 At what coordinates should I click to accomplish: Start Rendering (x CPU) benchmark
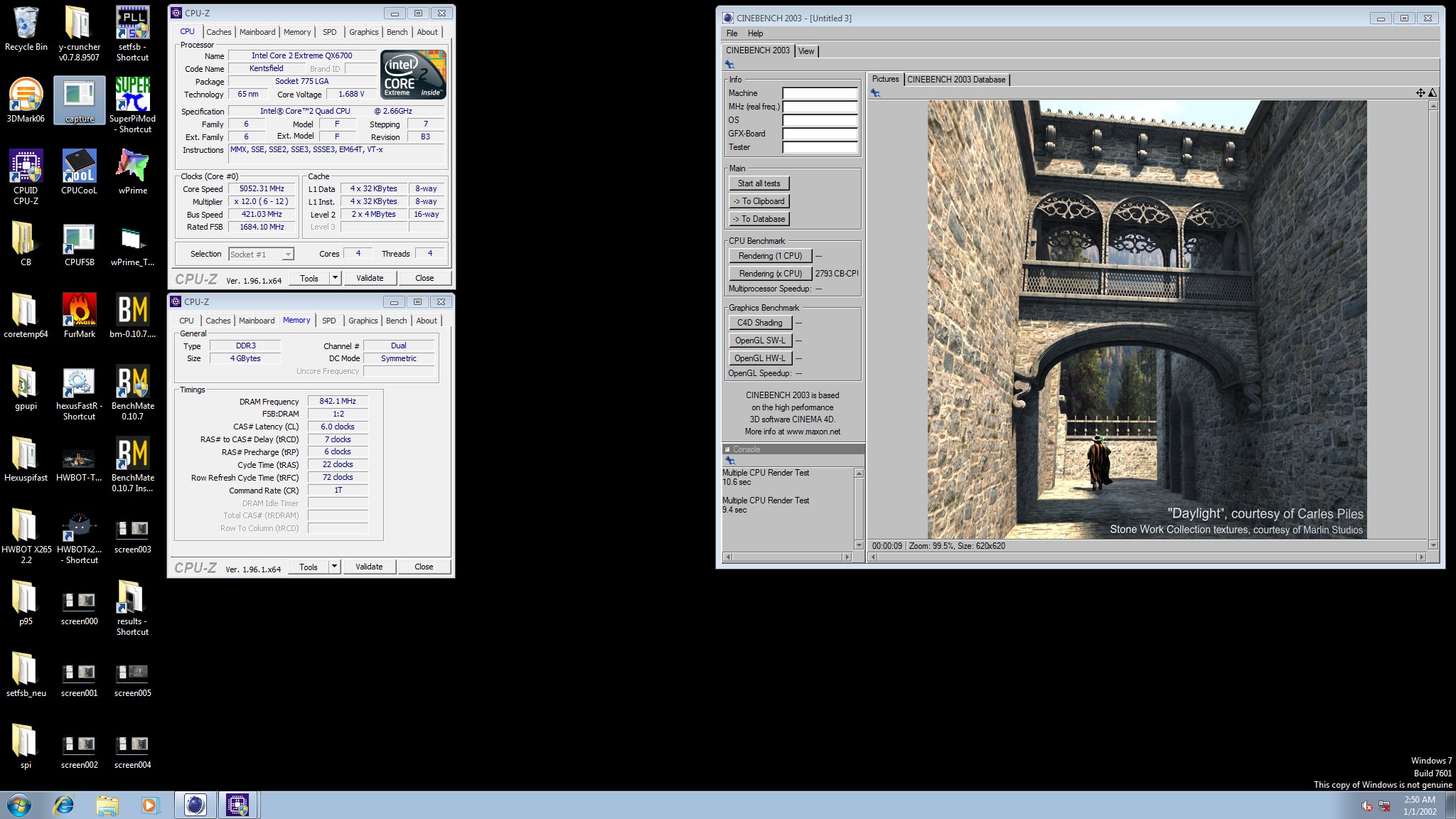point(770,274)
